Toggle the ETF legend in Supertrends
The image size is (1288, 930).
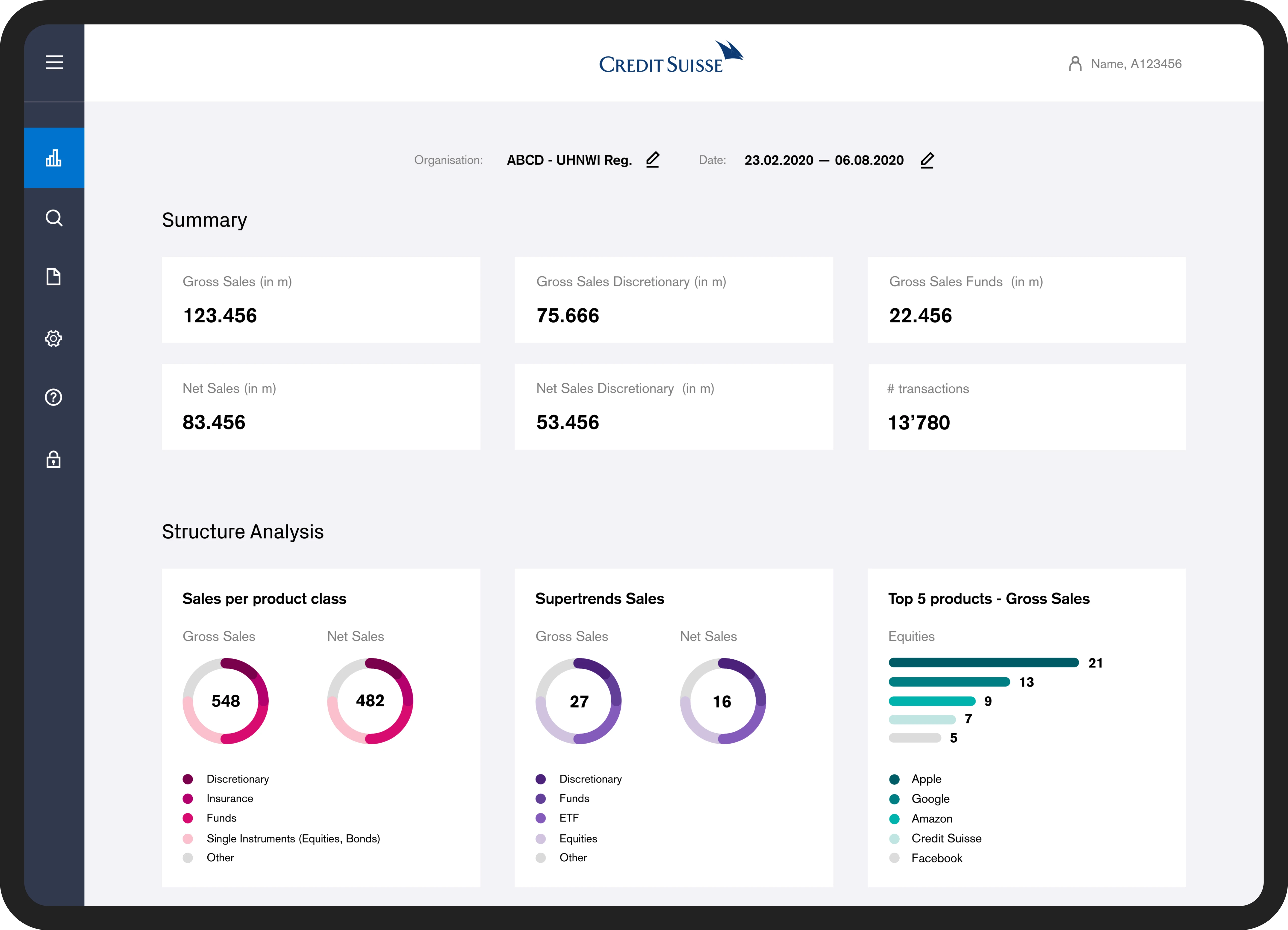[568, 818]
